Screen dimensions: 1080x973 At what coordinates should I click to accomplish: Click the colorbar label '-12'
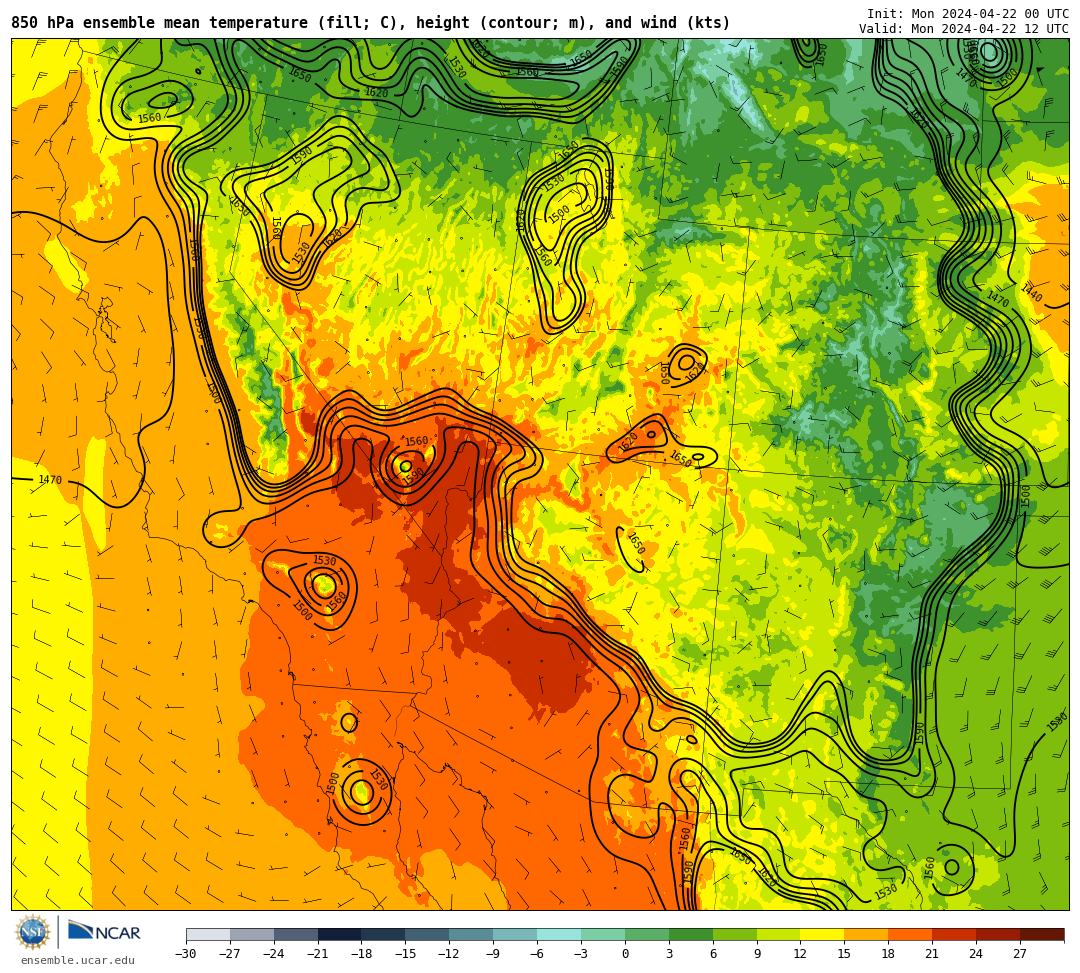click(449, 954)
